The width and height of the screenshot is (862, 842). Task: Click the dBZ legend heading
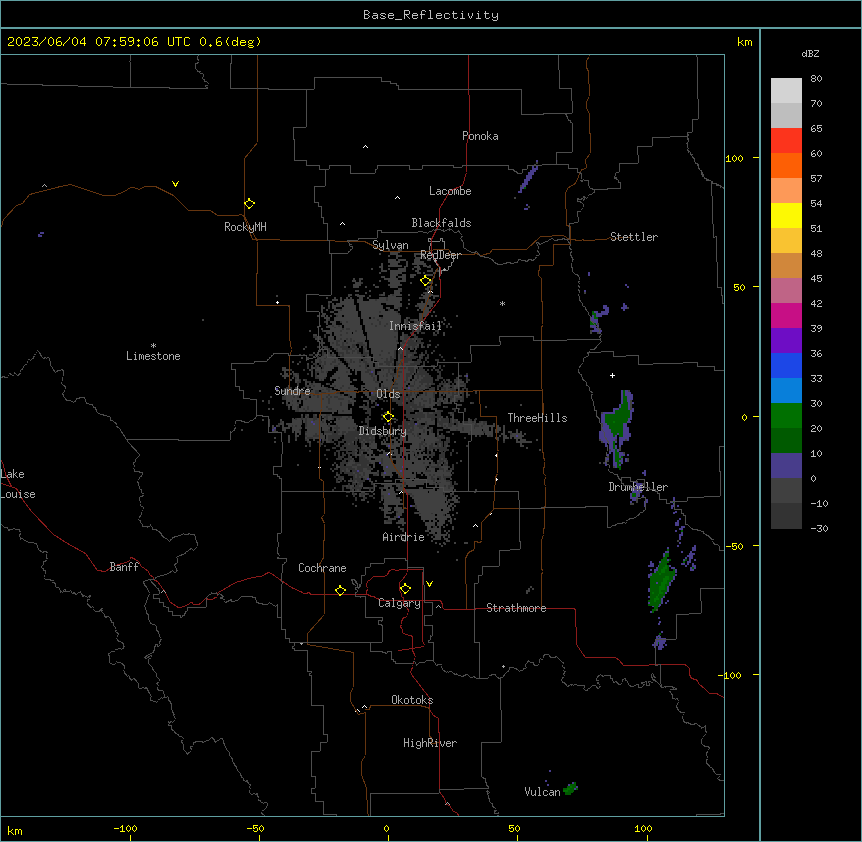click(810, 53)
